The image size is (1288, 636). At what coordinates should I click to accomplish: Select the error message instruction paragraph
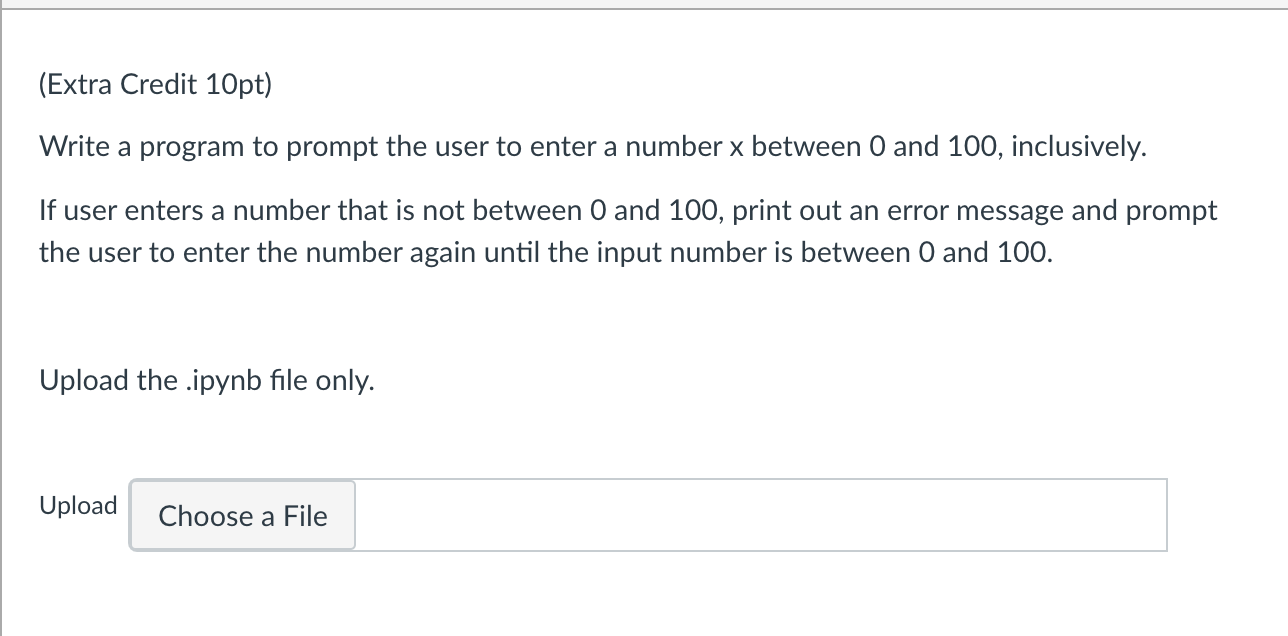tap(627, 231)
